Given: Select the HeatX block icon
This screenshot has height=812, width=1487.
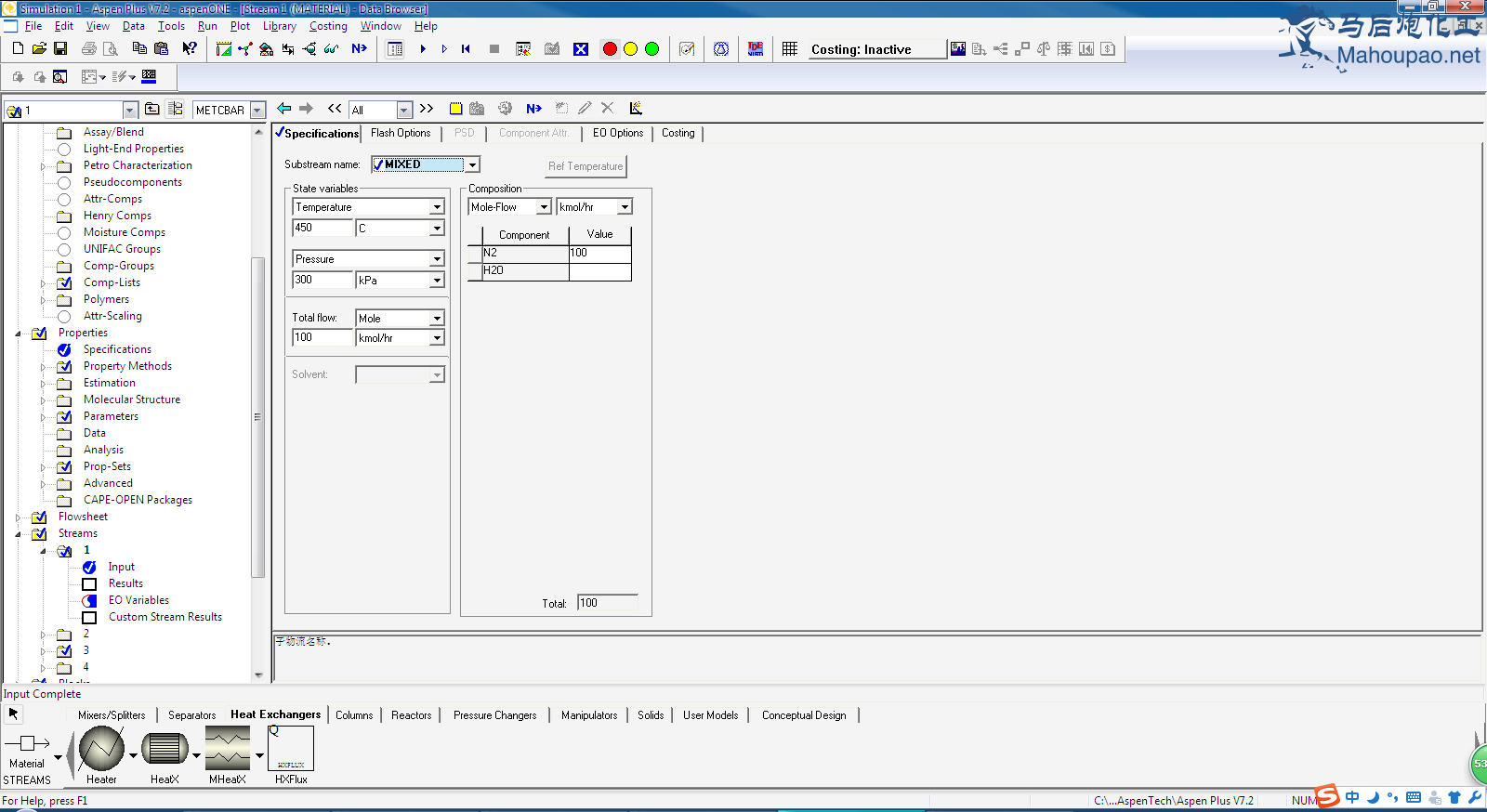Looking at the screenshot, I should [164, 749].
